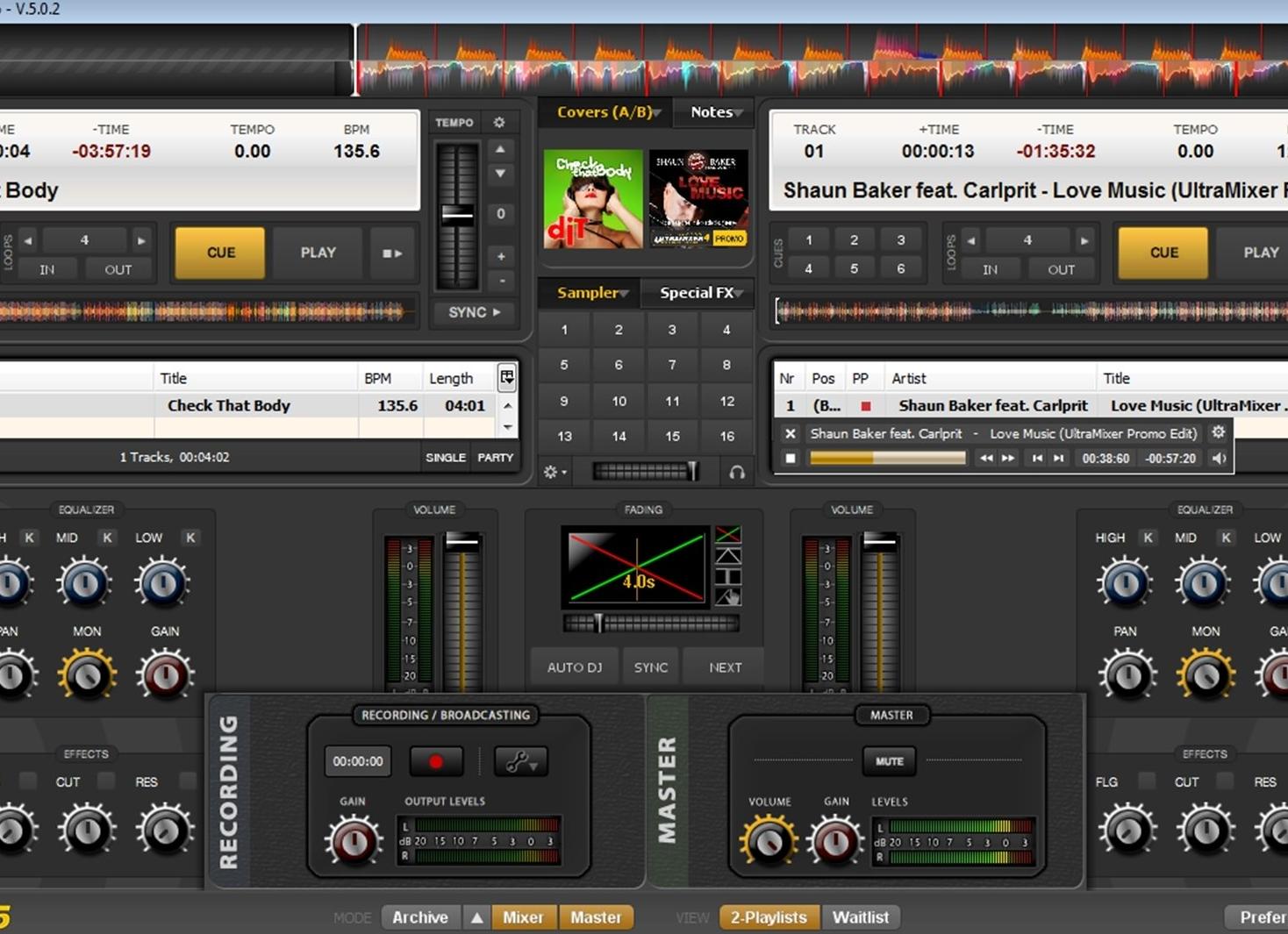
Task: Enable right deck CUT effect checkbox
Action: coord(1225,781)
